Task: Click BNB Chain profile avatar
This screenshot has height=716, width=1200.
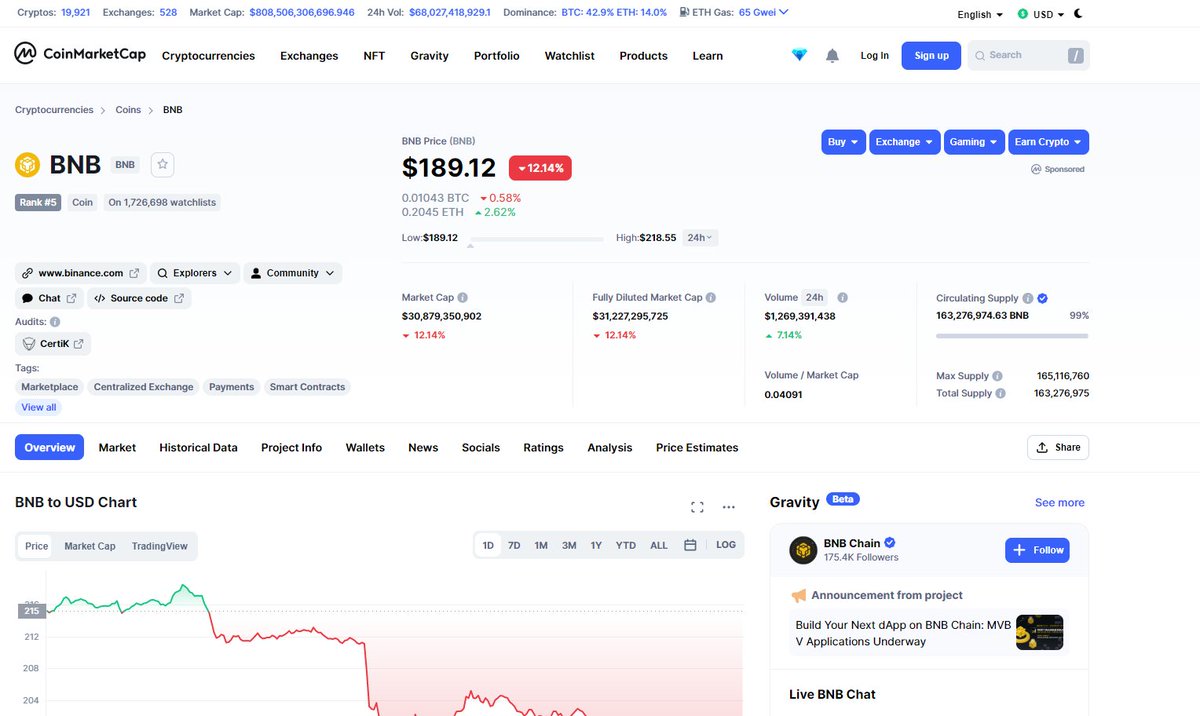Action: tap(803, 550)
